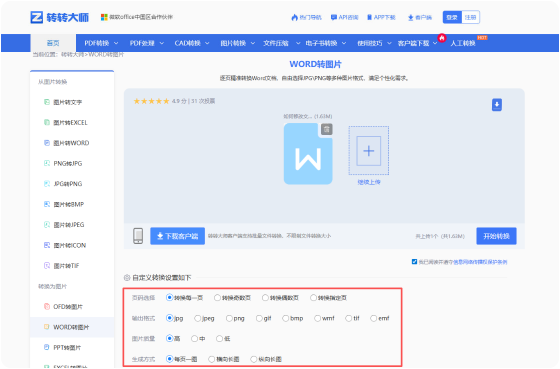Click the 转转大师 logo icon

click(36, 17)
